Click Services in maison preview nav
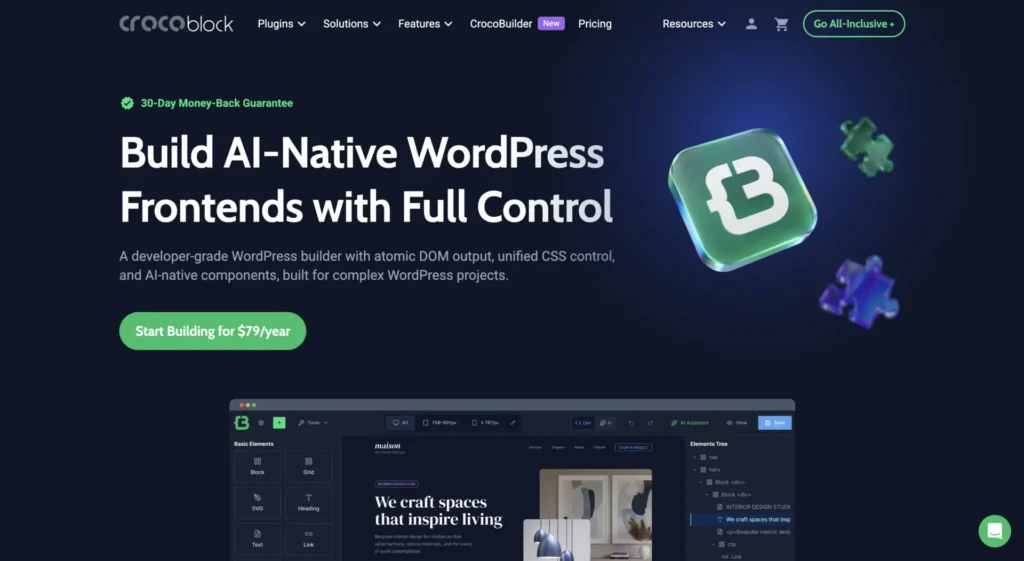This screenshot has height=561, width=1024. point(535,447)
